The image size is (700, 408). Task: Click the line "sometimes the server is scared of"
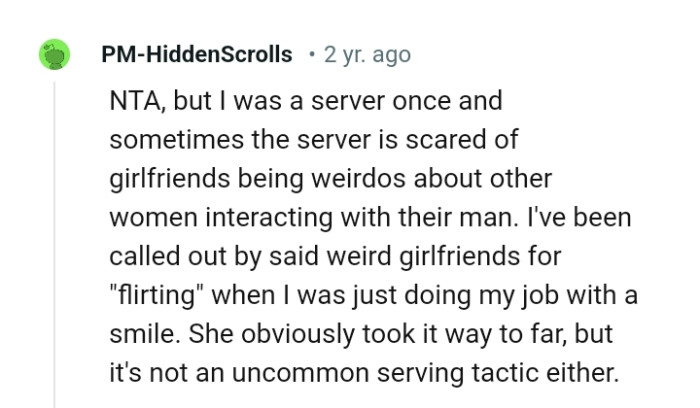pos(313,139)
